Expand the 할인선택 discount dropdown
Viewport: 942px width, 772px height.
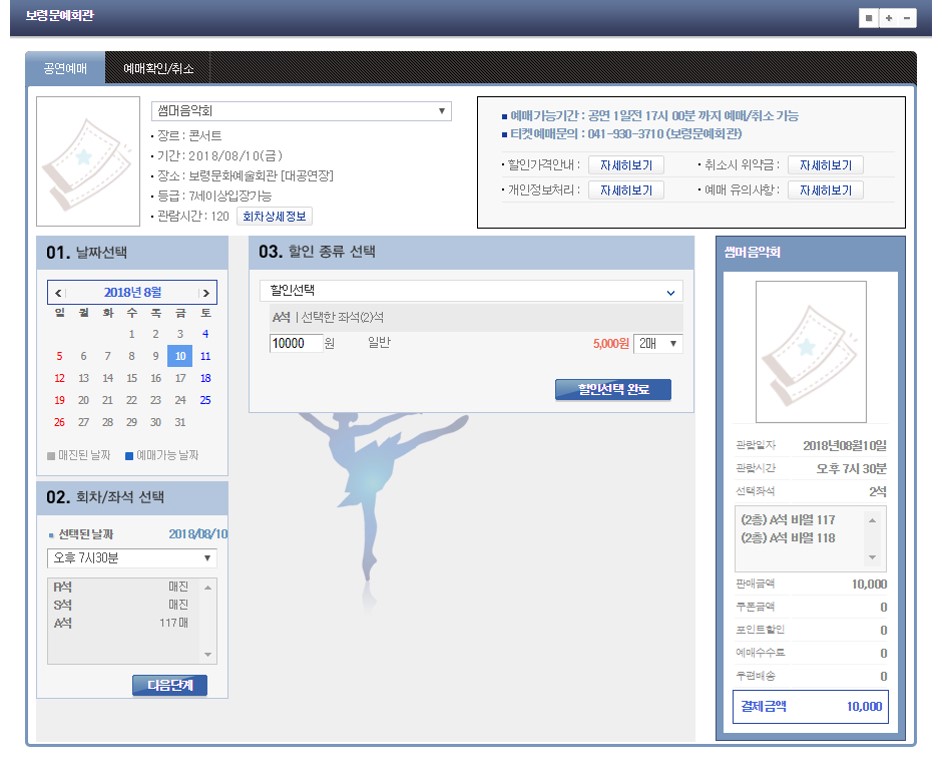coord(467,292)
